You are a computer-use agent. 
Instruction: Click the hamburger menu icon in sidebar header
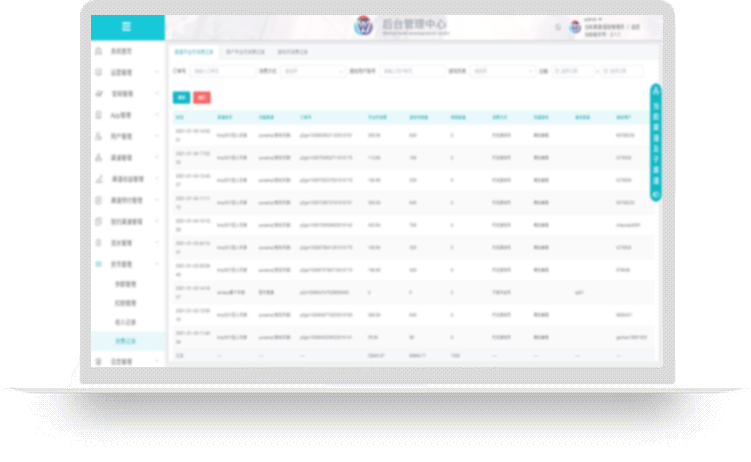126,26
